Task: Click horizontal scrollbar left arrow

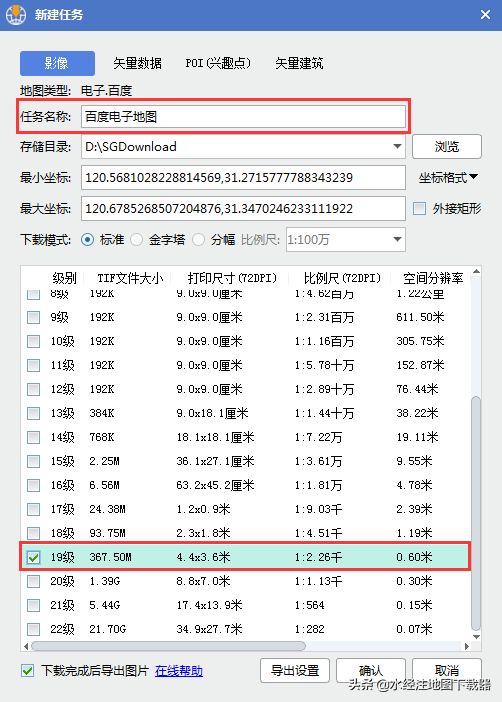Action: click(x=26, y=646)
